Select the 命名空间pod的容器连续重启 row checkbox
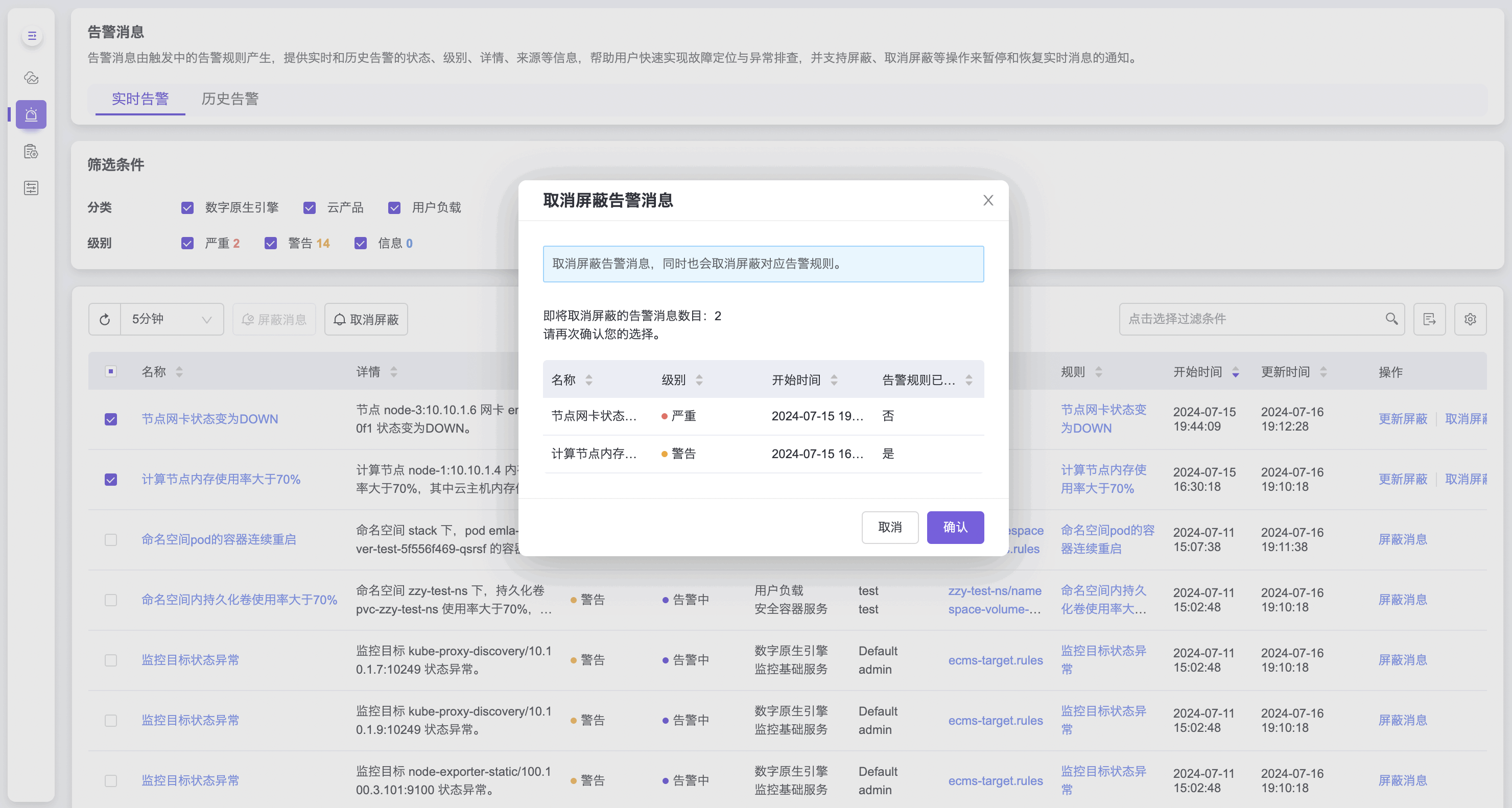This screenshot has height=808, width=1512. click(110, 540)
